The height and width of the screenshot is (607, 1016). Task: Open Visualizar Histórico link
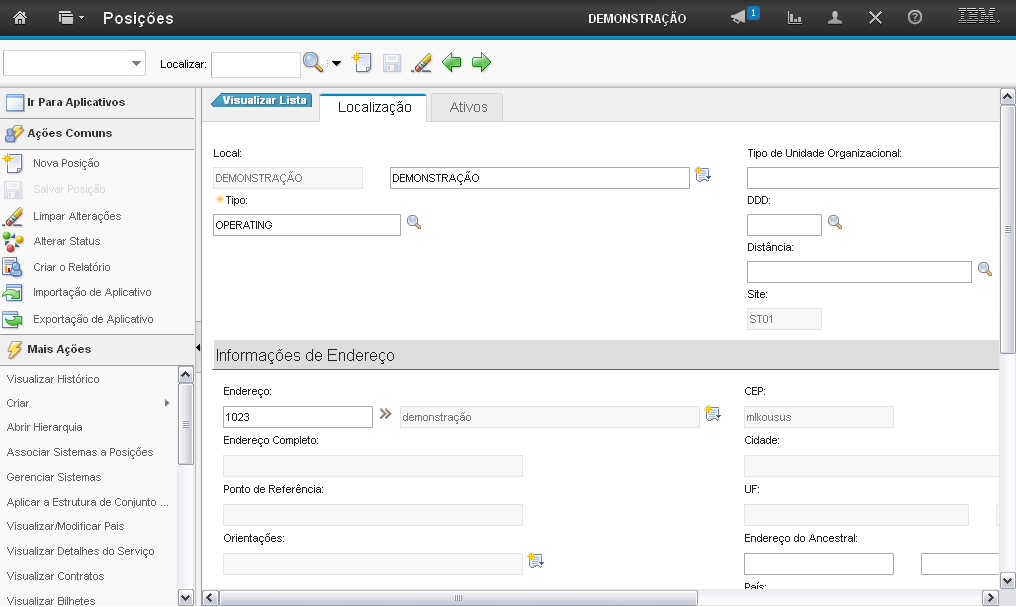click(53, 379)
